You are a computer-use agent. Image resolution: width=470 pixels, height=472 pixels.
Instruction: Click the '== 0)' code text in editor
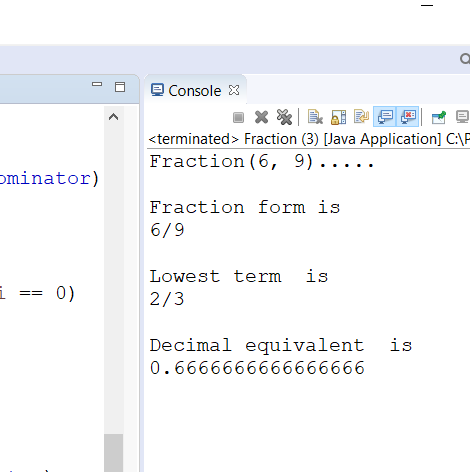(47, 294)
